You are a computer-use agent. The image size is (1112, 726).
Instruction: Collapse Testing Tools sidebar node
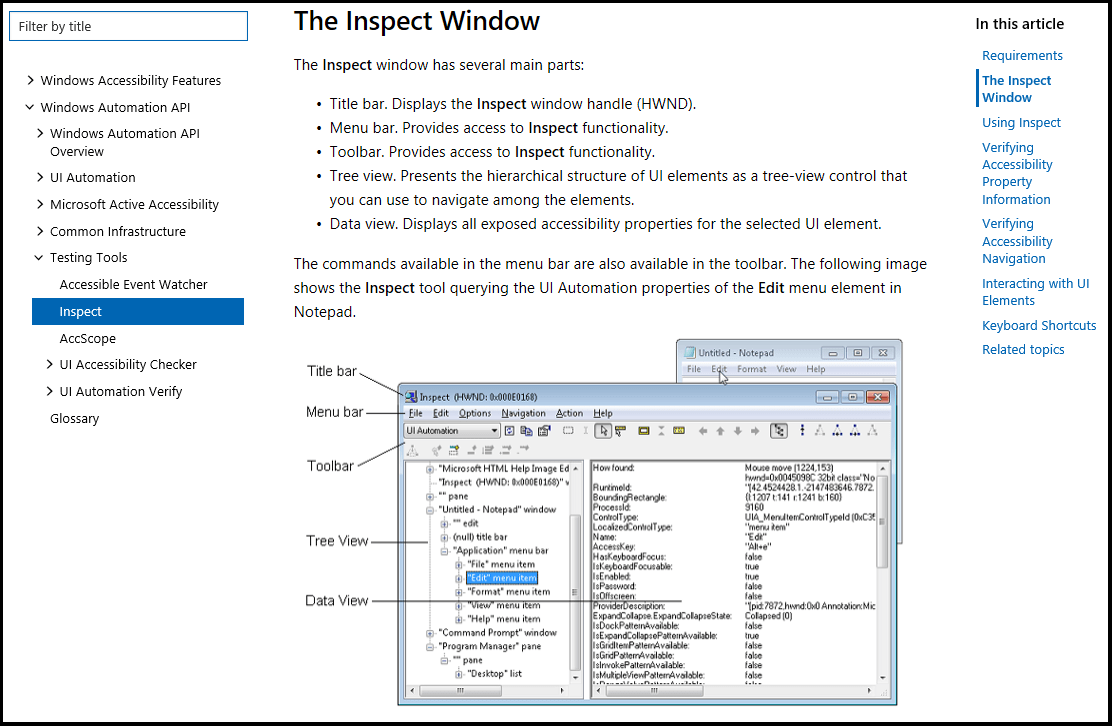(39, 257)
